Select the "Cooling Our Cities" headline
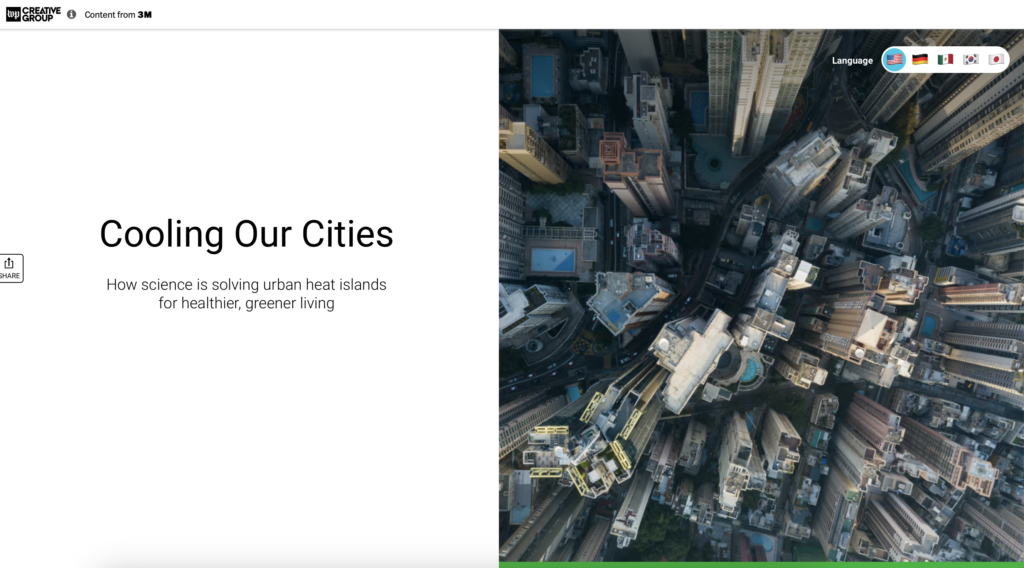The image size is (1024, 568). (246, 234)
